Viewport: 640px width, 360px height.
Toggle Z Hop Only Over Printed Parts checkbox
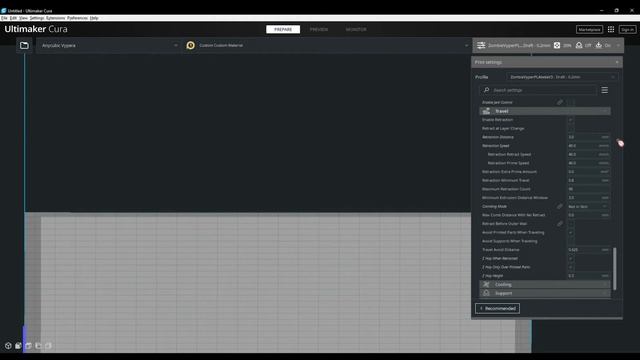pyautogui.click(x=571, y=267)
